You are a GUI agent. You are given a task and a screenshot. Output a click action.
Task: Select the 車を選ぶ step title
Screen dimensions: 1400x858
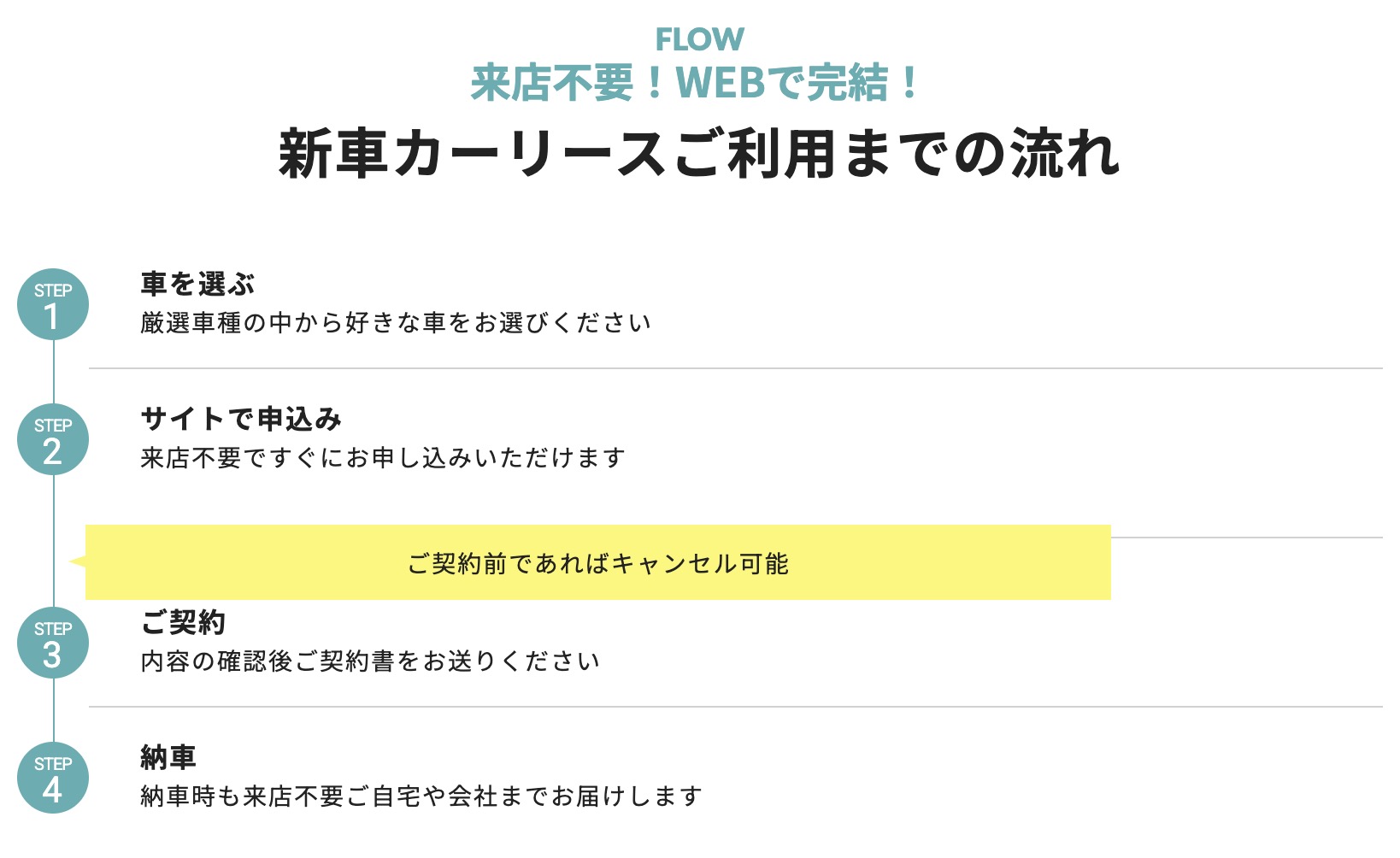point(197,284)
